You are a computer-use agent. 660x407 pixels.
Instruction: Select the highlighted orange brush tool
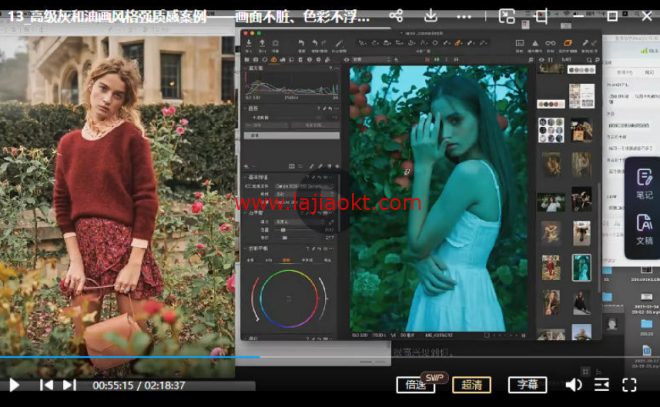coord(458,43)
